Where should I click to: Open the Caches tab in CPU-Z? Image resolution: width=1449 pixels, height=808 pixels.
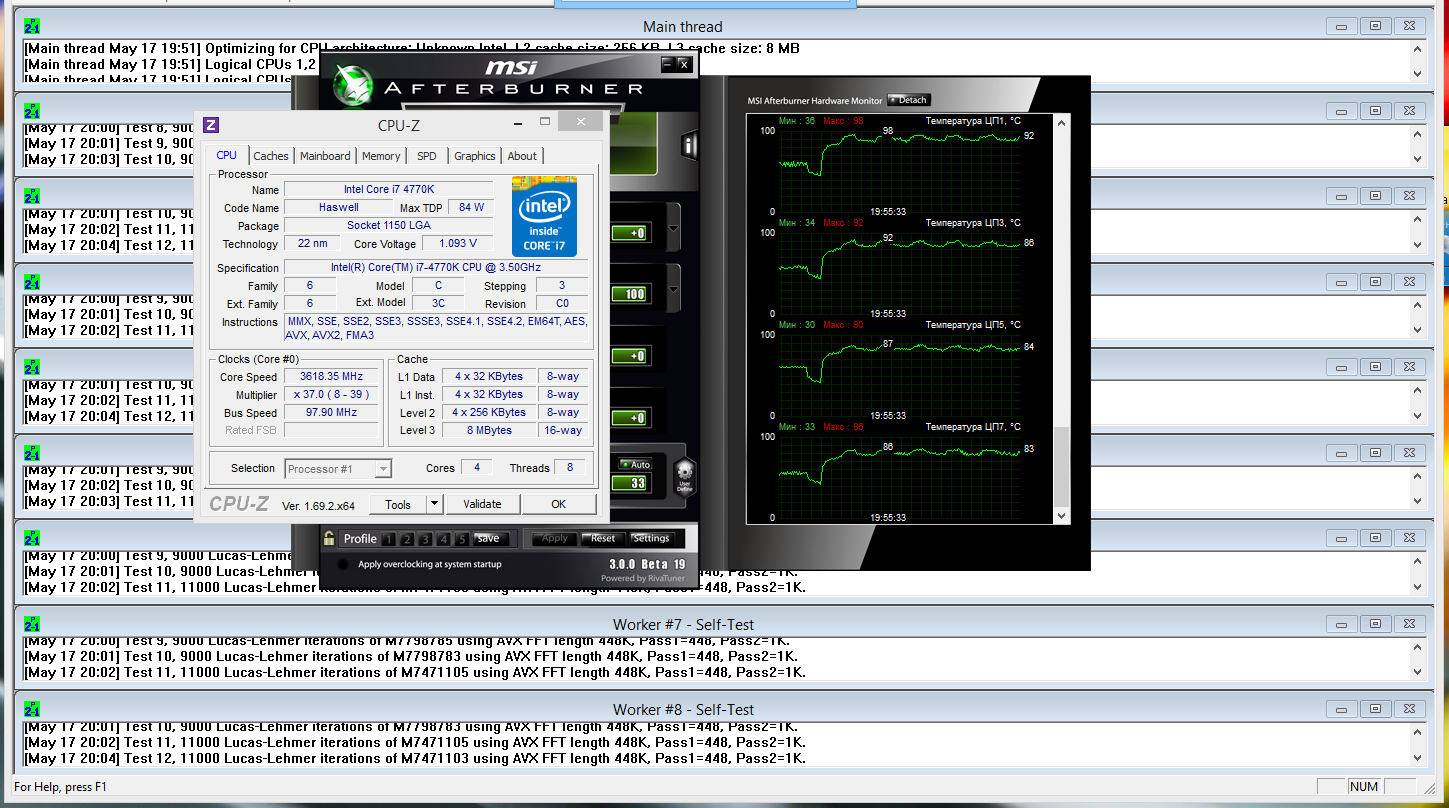pos(271,156)
